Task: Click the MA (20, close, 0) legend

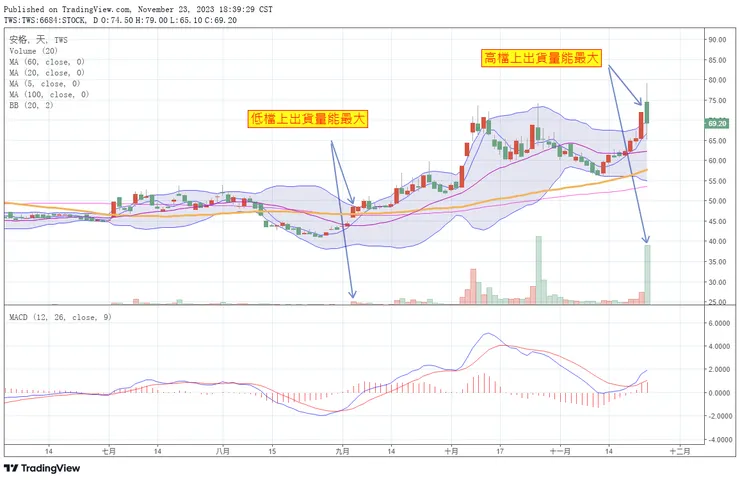Action: [x=47, y=73]
